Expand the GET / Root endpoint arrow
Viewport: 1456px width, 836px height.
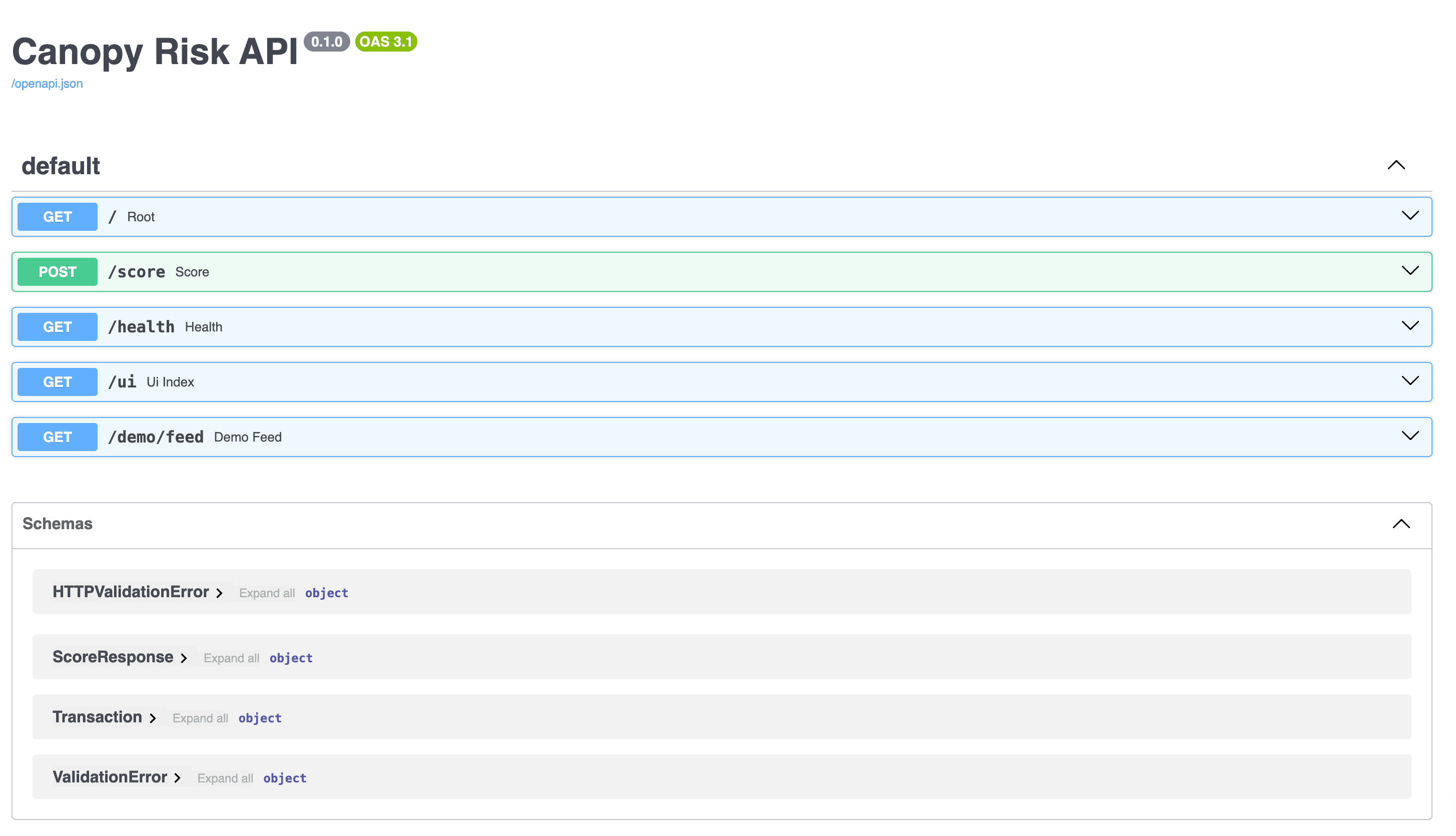1409,216
